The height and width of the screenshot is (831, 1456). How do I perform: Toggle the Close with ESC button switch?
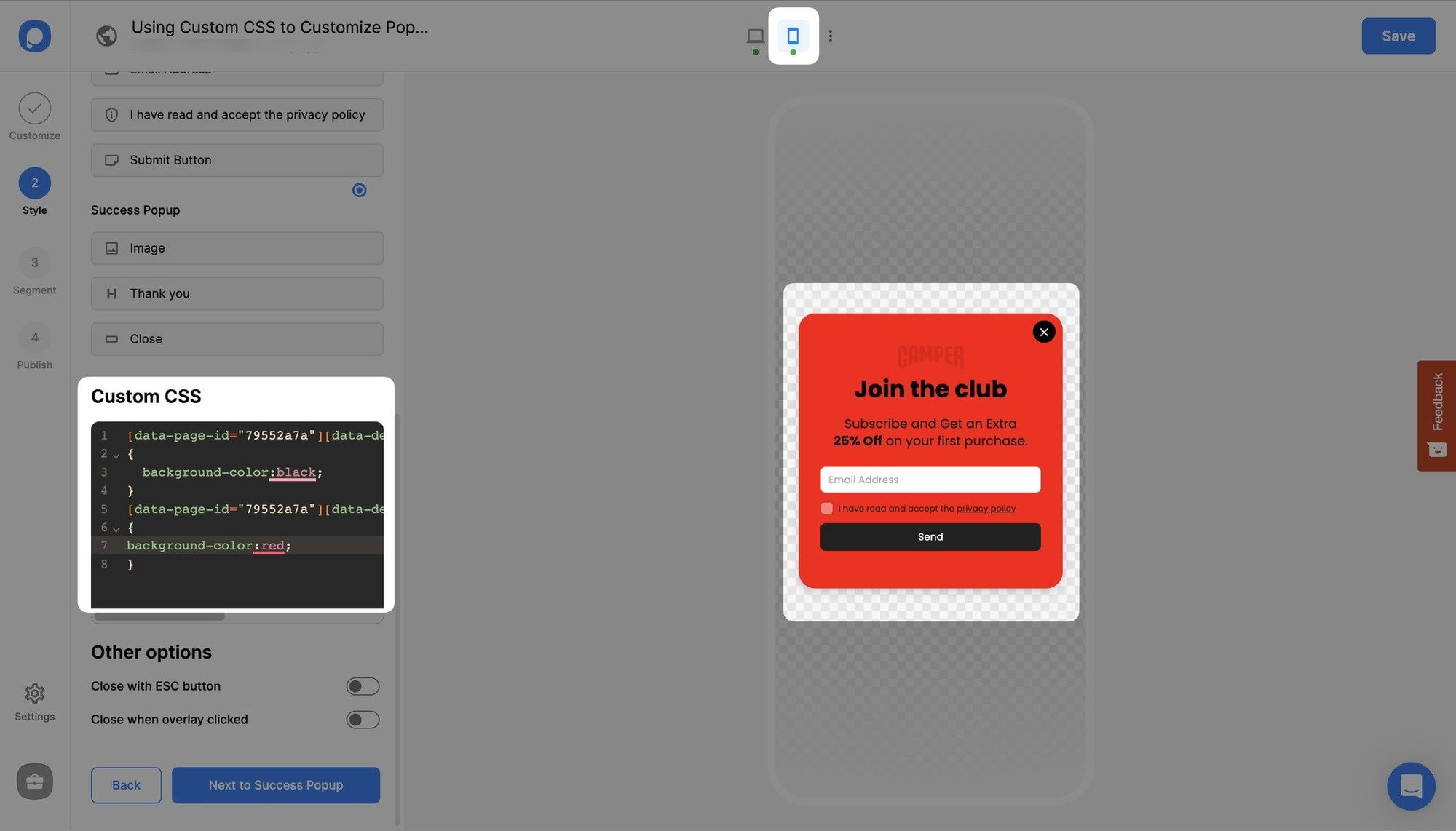[x=362, y=685]
